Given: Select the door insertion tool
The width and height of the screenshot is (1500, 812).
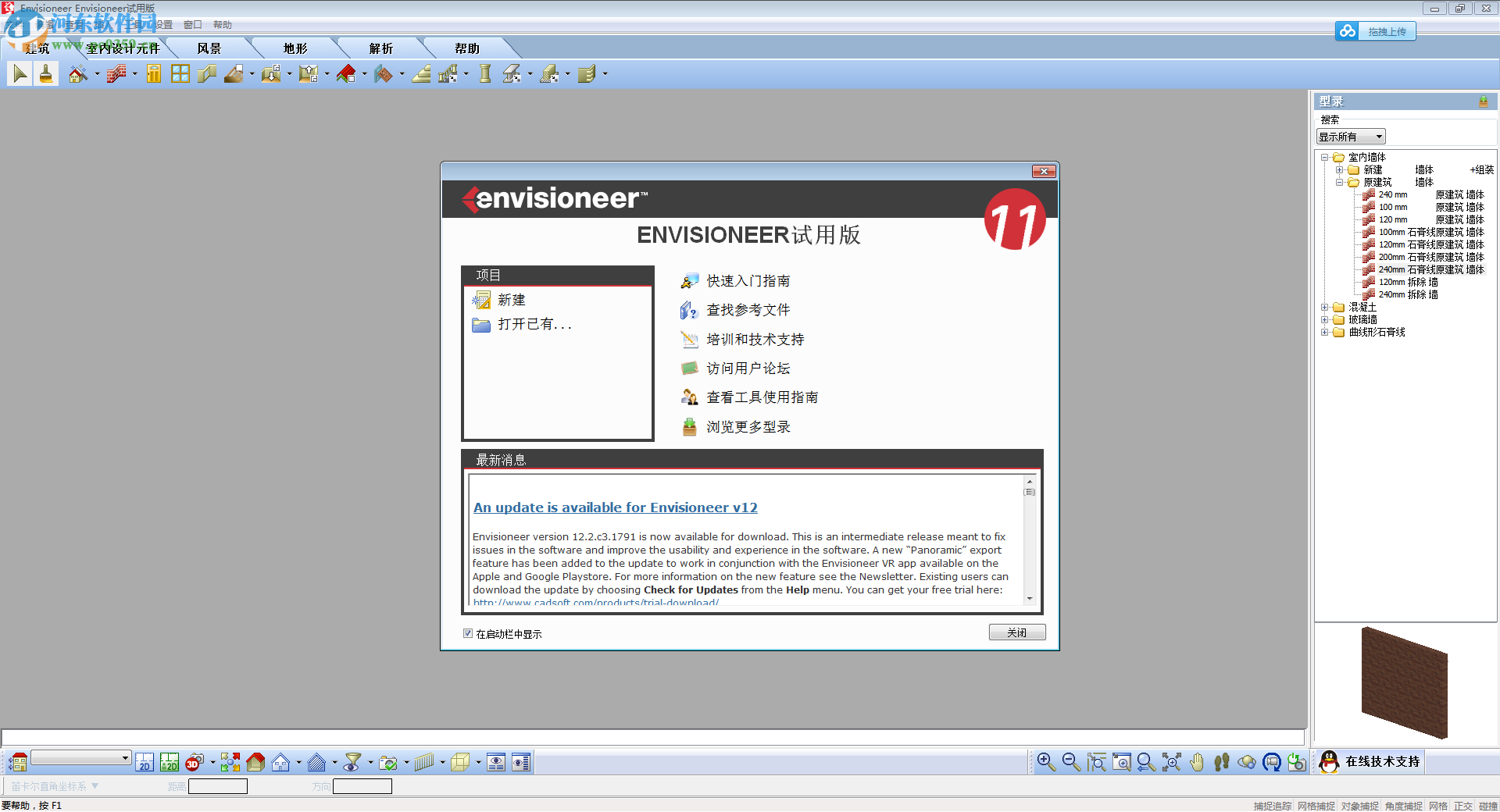Looking at the screenshot, I should pyautogui.click(x=153, y=74).
